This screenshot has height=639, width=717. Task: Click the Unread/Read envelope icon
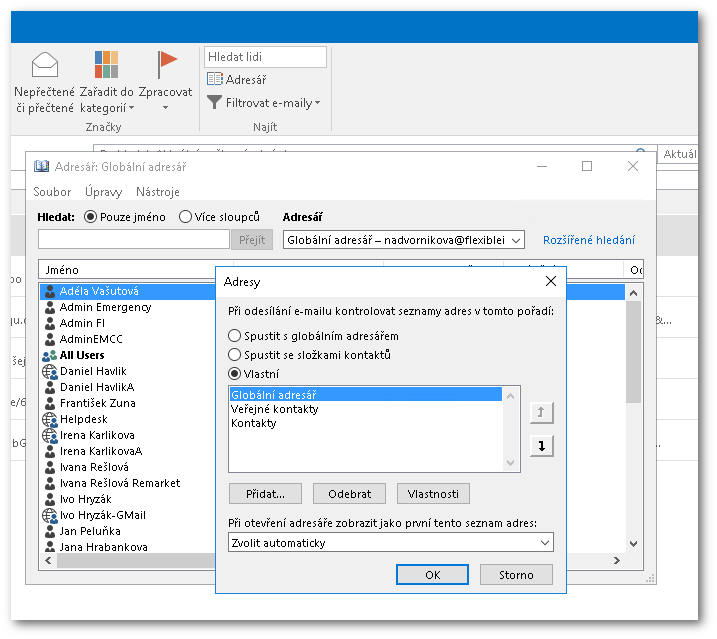coord(44,65)
